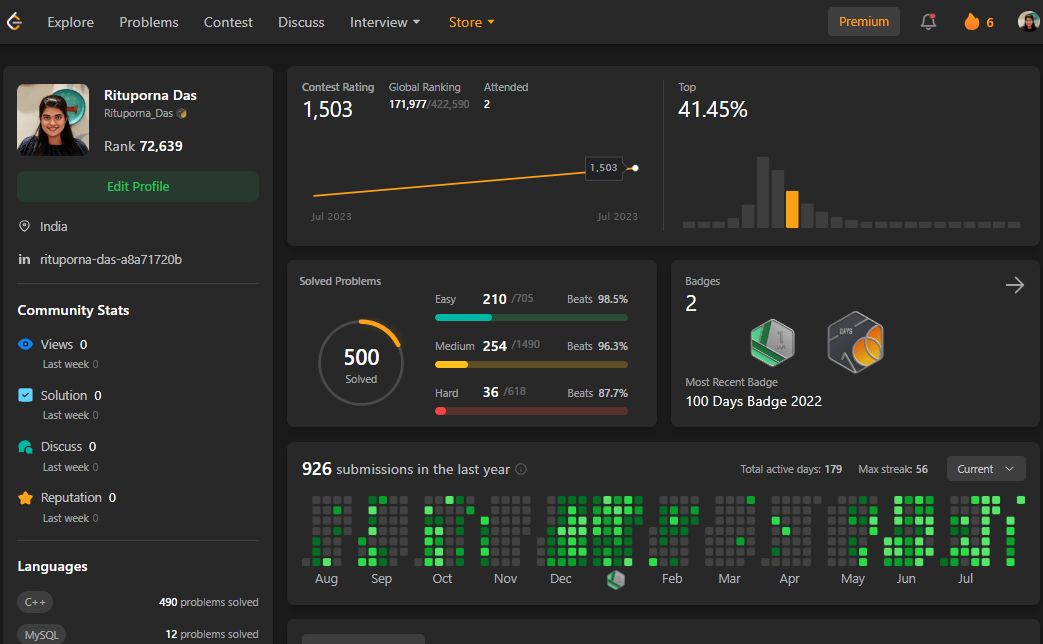Screen dimensions: 1043x644
Task: Click the 100 Days Badge 2022 label
Action: (754, 401)
